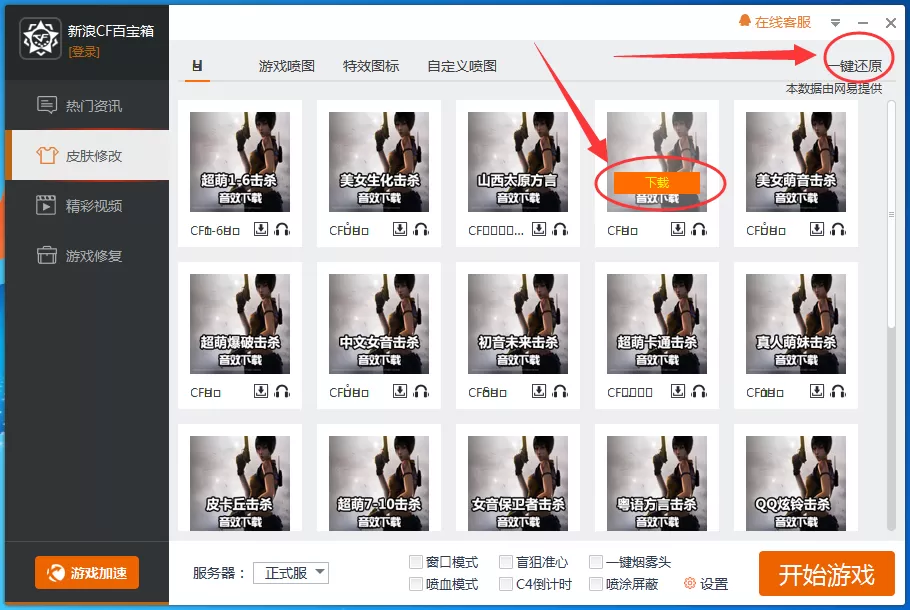Click download icon under 真人萌妹击杀 card
910x610 pixels.
(x=817, y=391)
